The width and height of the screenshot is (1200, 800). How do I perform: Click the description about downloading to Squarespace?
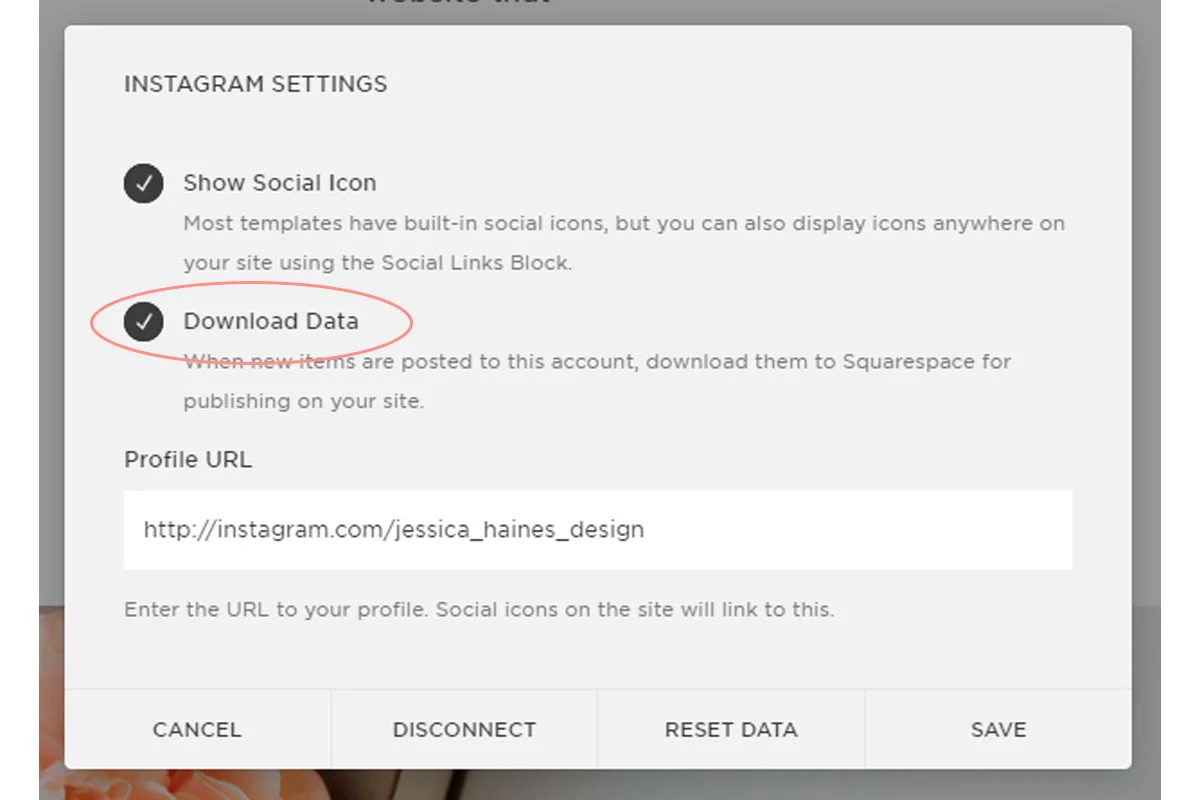click(x=597, y=381)
